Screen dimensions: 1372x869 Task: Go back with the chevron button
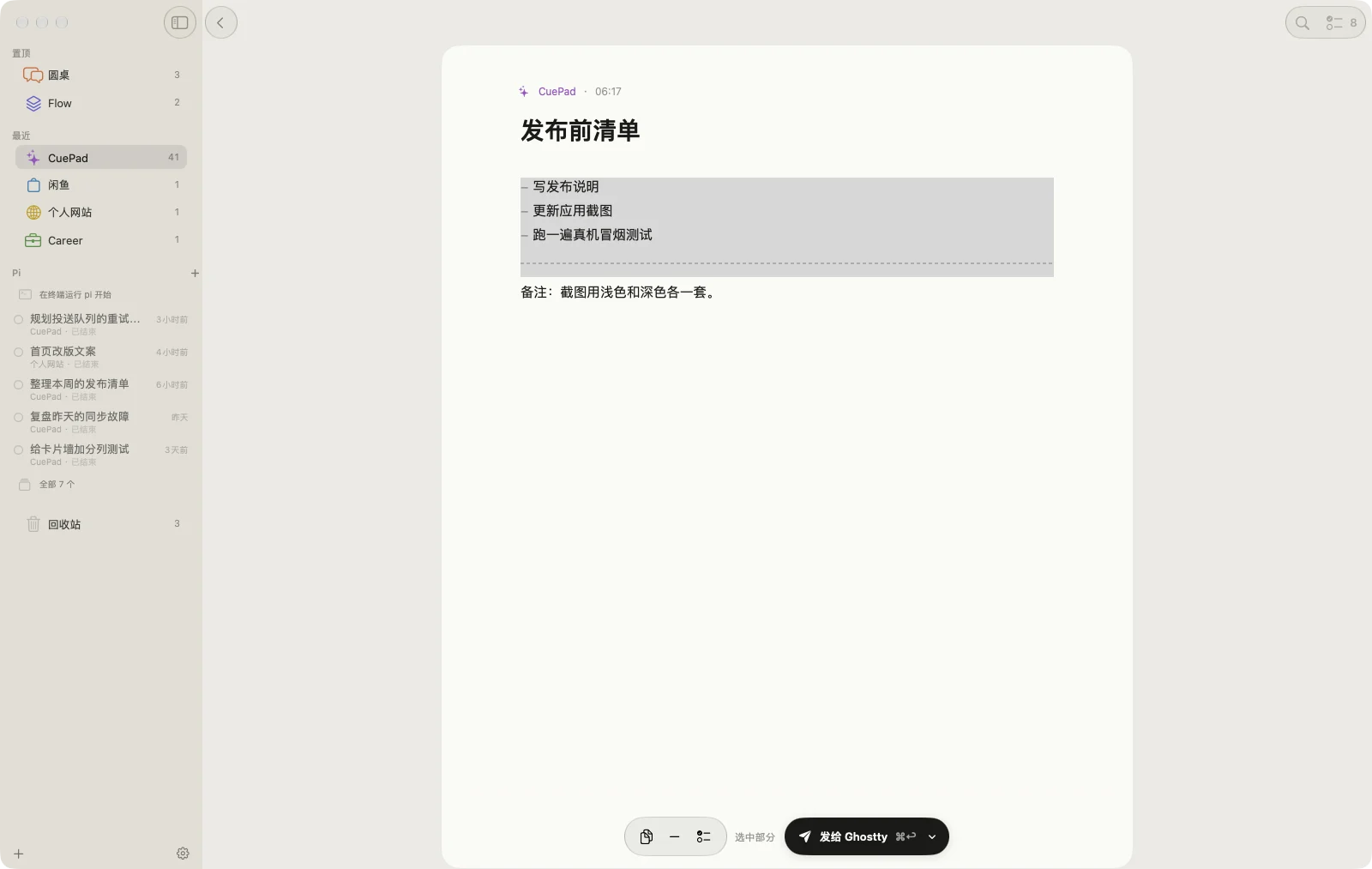[x=220, y=22]
